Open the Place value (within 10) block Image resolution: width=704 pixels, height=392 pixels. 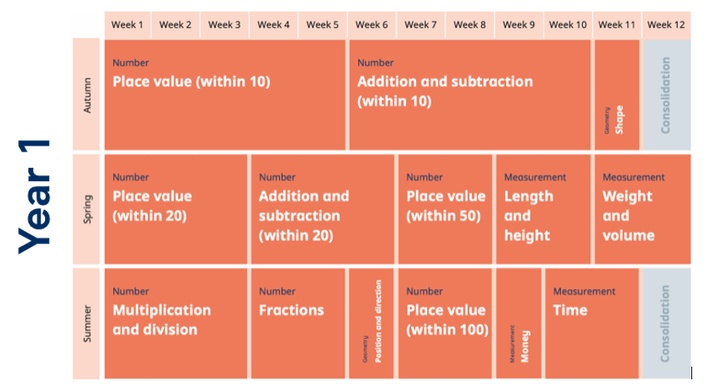[225, 94]
